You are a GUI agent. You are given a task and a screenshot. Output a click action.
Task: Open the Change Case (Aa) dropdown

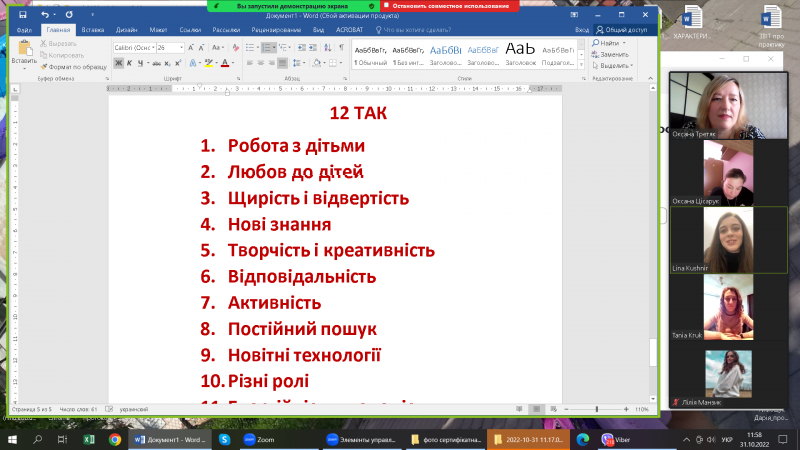[218, 47]
